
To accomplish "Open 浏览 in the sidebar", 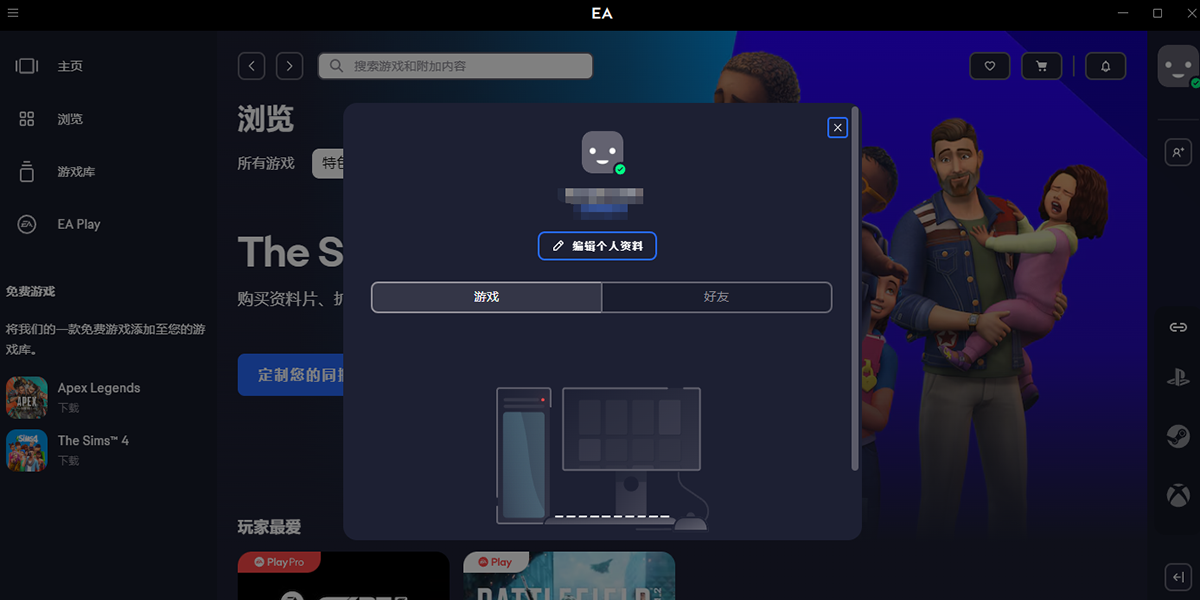I will pos(70,119).
